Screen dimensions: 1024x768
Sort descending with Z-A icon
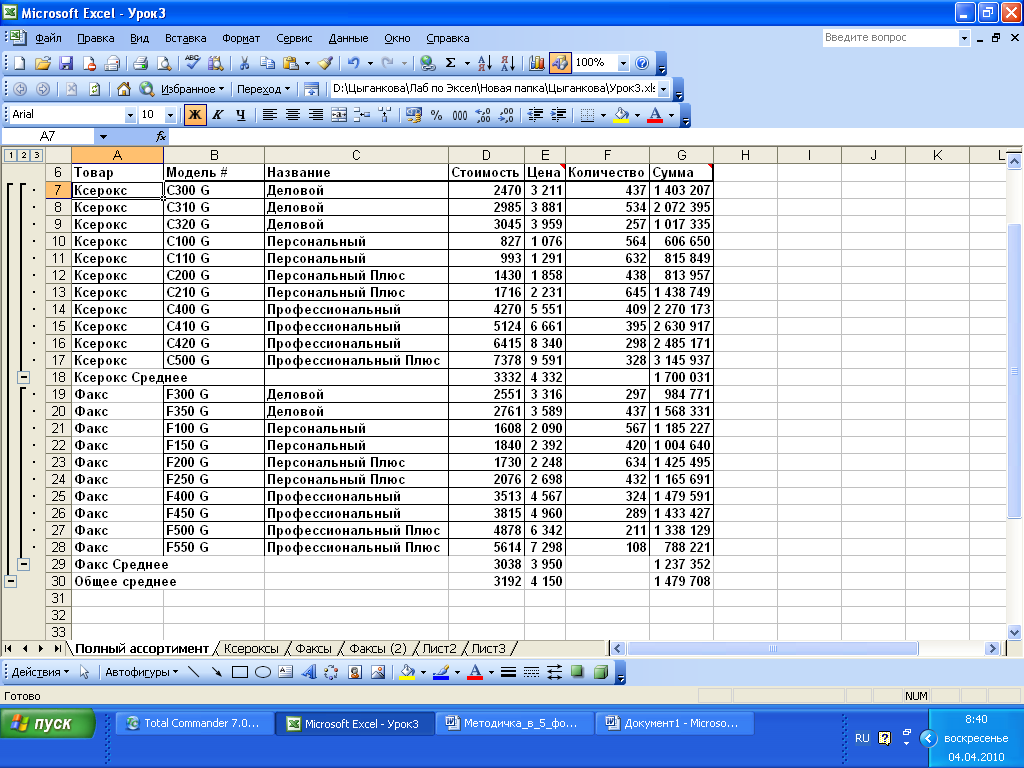point(508,63)
